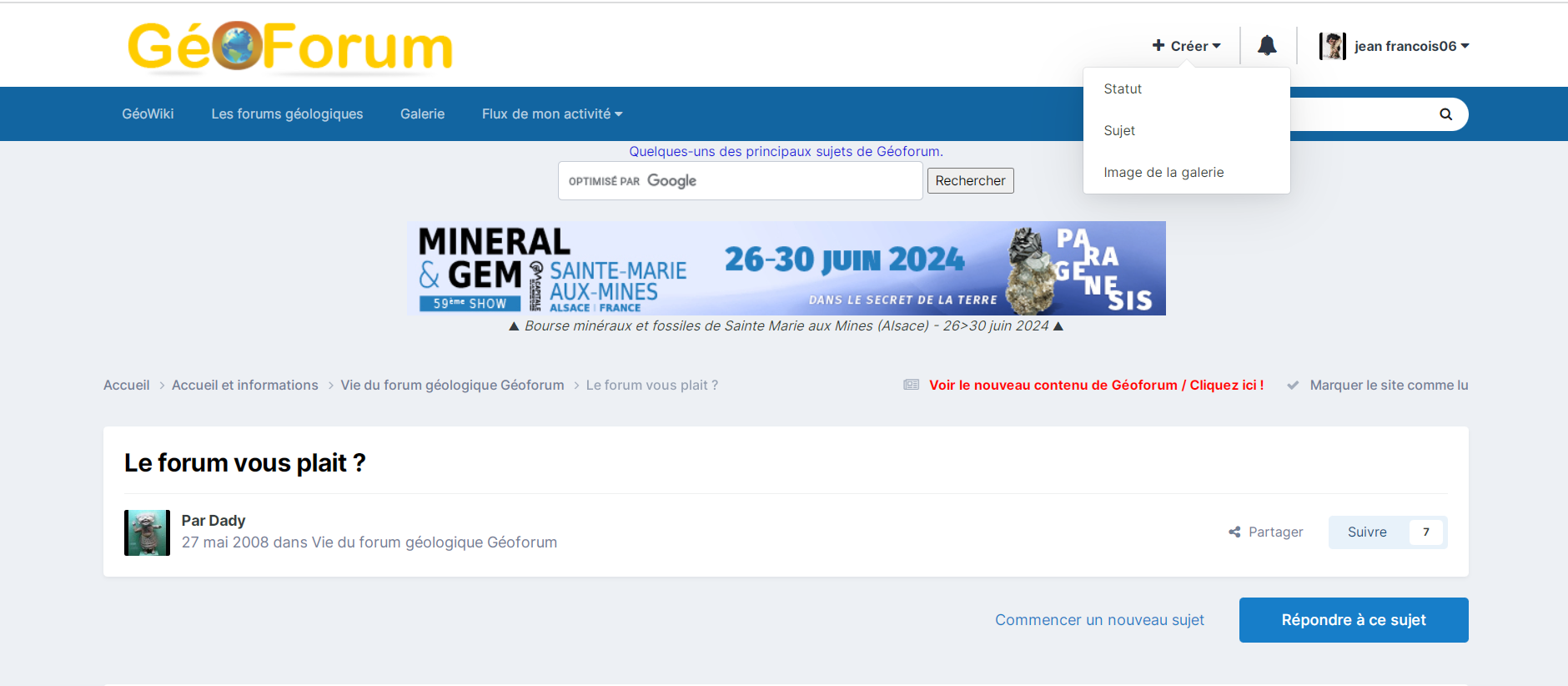Screen dimensions: 1568x686
Task: Click the checkmark icon for marking site read
Action: point(1293,385)
